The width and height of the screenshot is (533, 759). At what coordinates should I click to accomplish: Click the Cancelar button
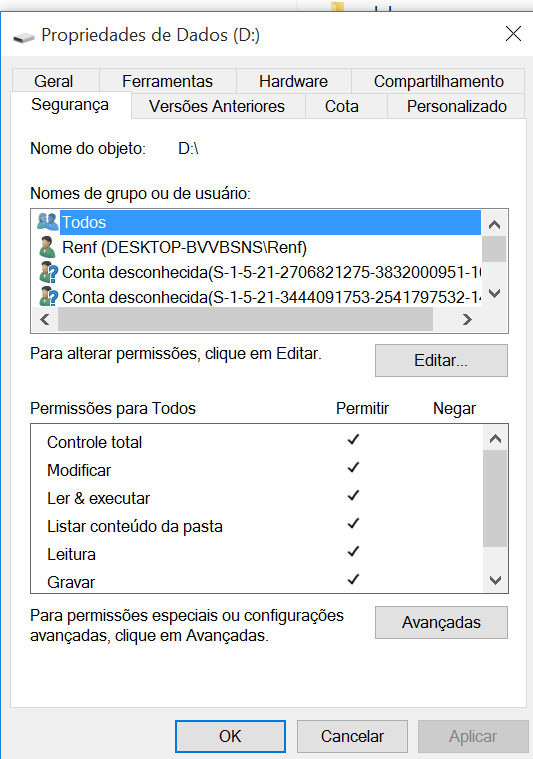(x=352, y=736)
